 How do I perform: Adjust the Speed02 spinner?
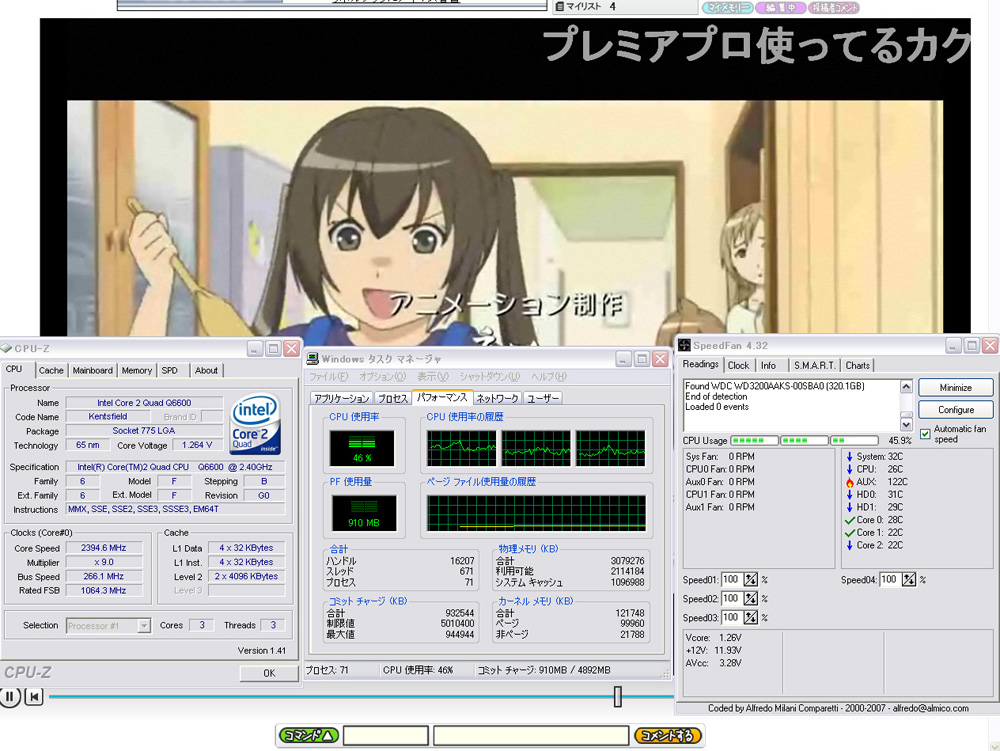(x=751, y=599)
